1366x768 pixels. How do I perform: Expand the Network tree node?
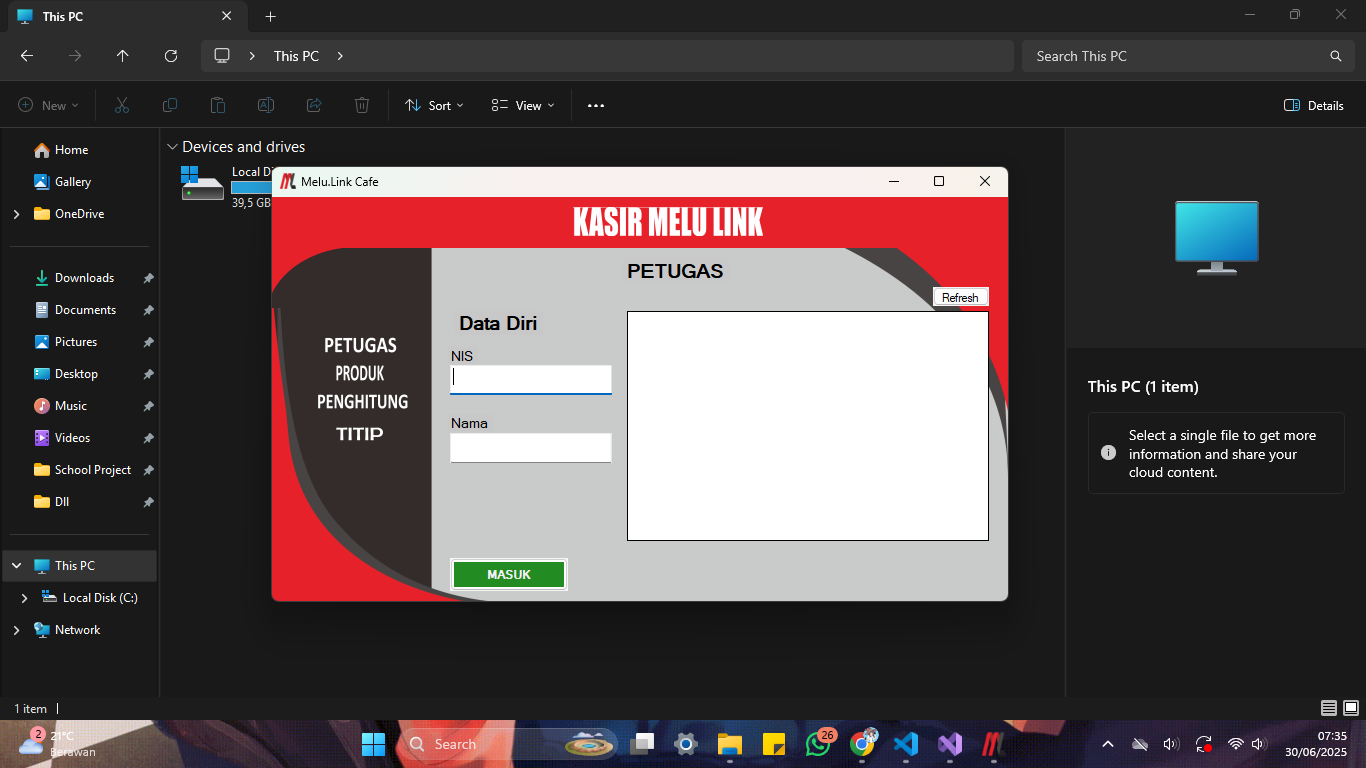(16, 630)
